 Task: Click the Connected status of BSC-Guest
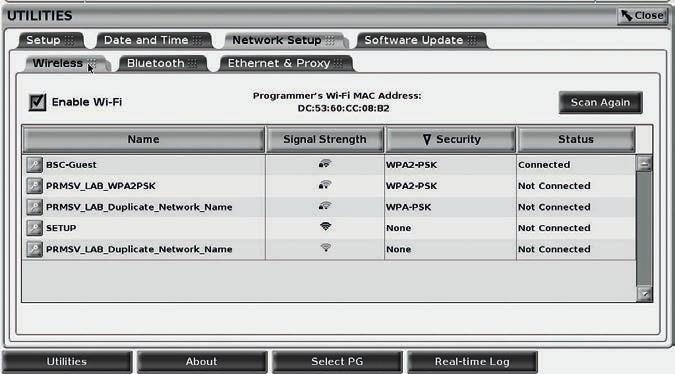(544, 165)
